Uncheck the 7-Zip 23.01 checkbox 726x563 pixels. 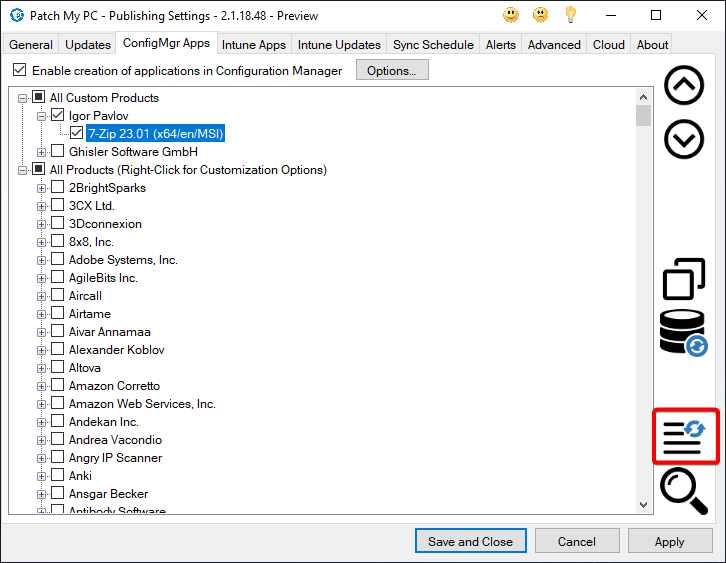click(x=77, y=133)
